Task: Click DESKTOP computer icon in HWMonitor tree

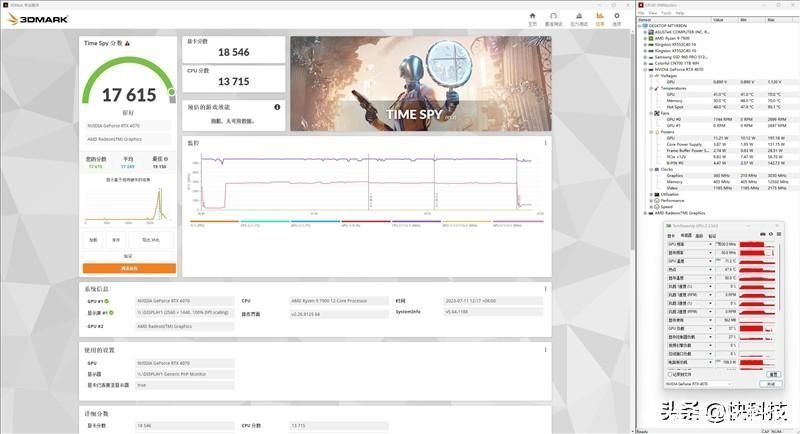Action: (645, 25)
